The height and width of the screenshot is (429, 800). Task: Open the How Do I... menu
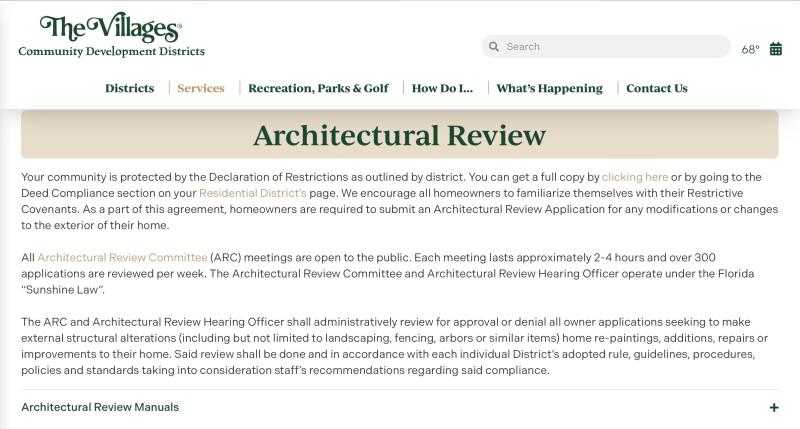pyautogui.click(x=442, y=88)
